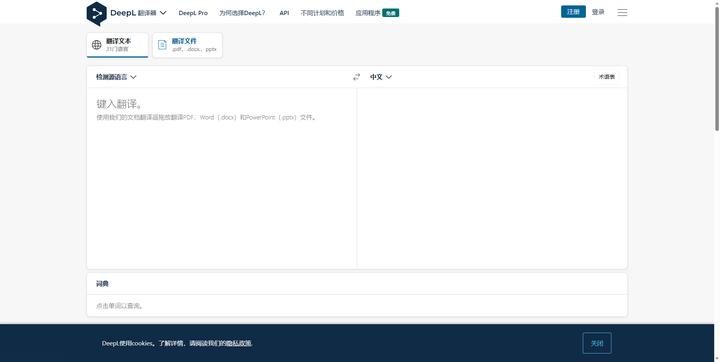Click the DeepL hexagon logo
This screenshot has height=362, width=720.
point(96,13)
